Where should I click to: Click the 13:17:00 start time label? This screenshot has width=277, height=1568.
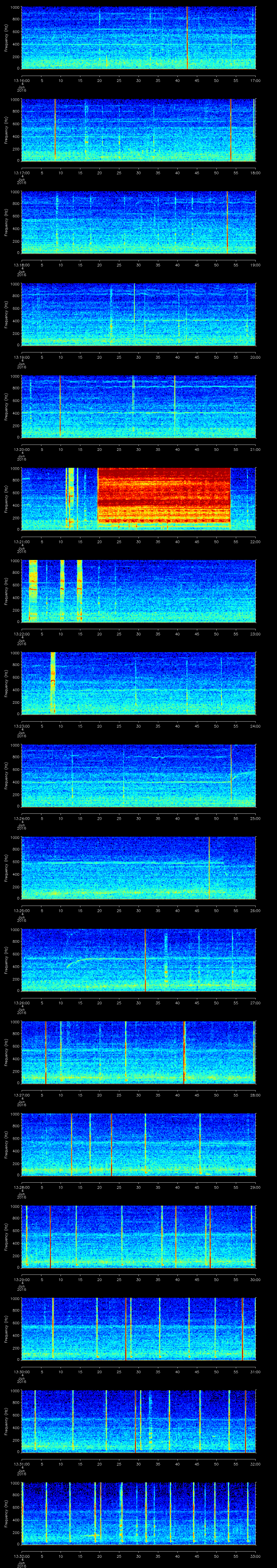click(22, 173)
